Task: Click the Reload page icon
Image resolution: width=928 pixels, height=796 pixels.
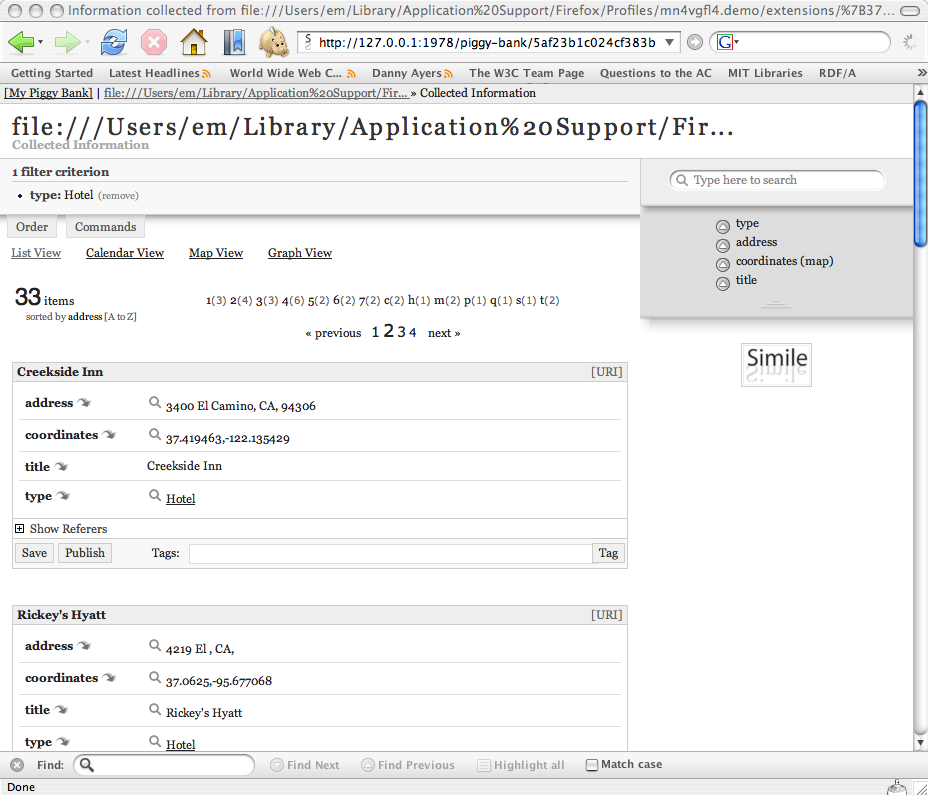Action: [114, 42]
